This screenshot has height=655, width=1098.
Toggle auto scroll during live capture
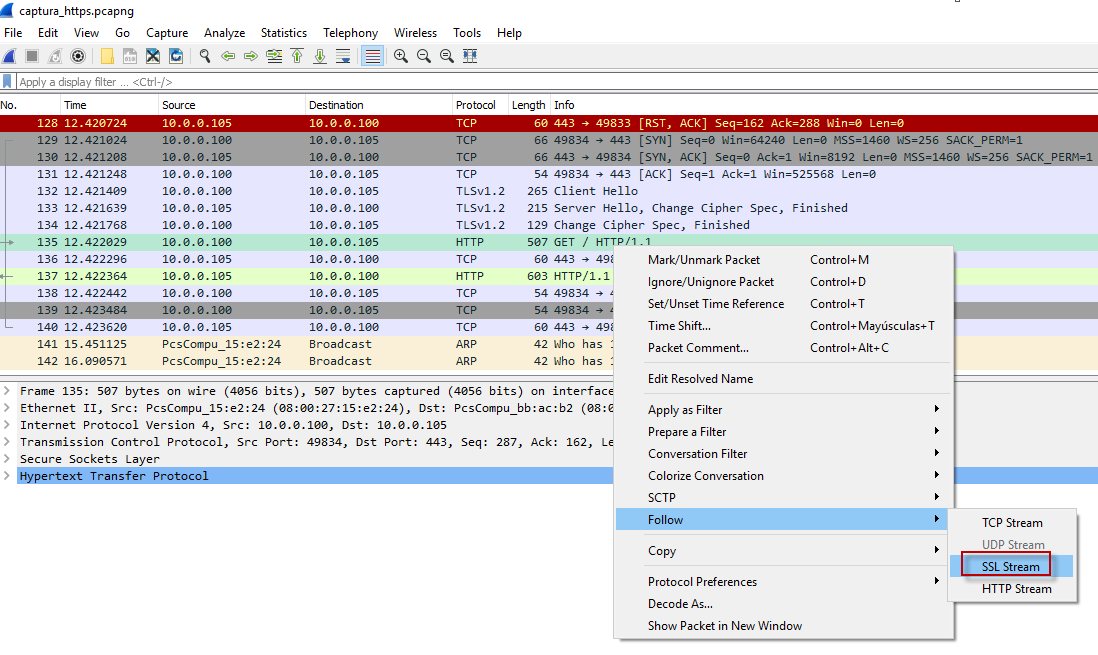pyautogui.click(x=342, y=56)
